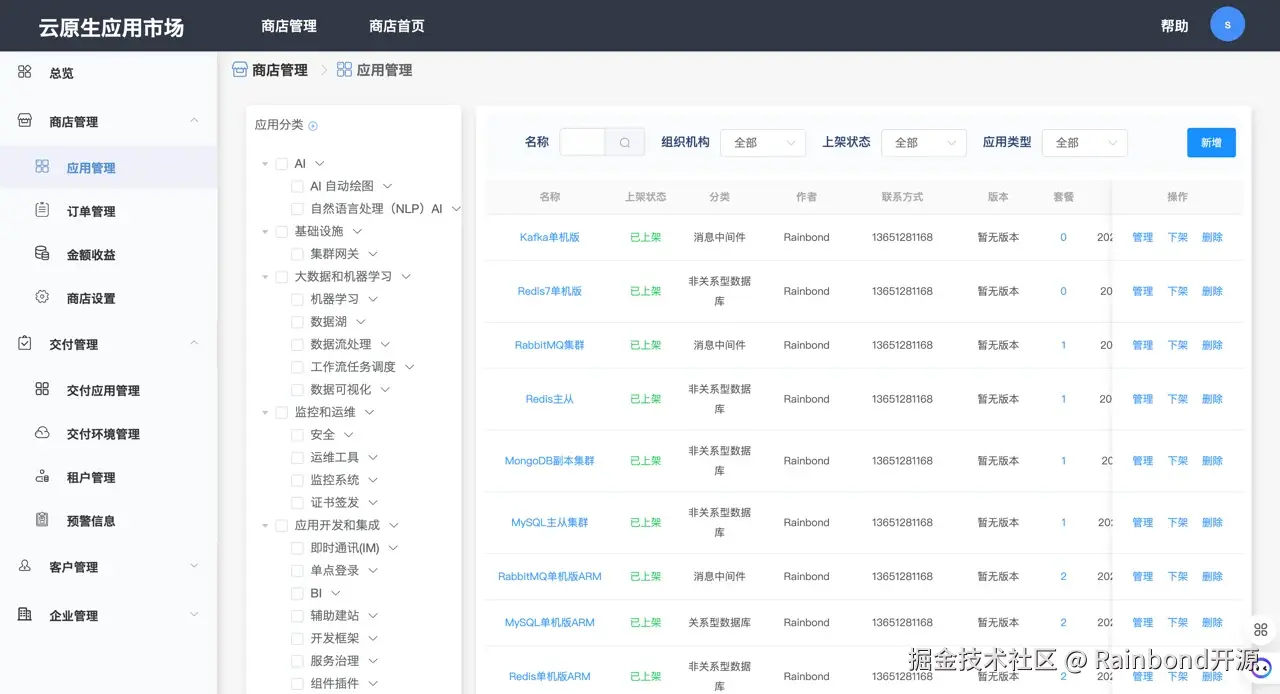The width and height of the screenshot is (1280, 694).
Task: Open 商店首页 in top navigation
Action: coord(397,26)
